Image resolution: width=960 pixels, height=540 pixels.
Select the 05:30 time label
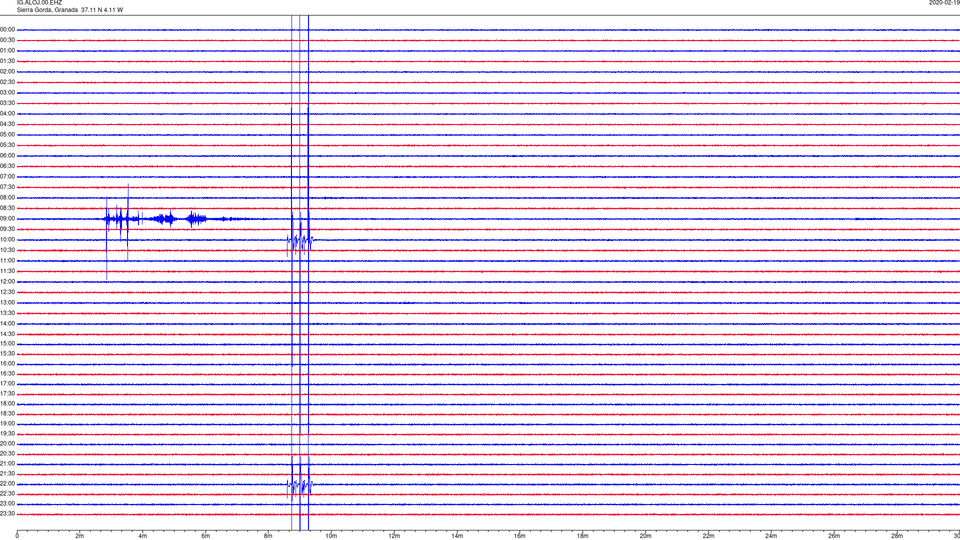(x=7, y=145)
